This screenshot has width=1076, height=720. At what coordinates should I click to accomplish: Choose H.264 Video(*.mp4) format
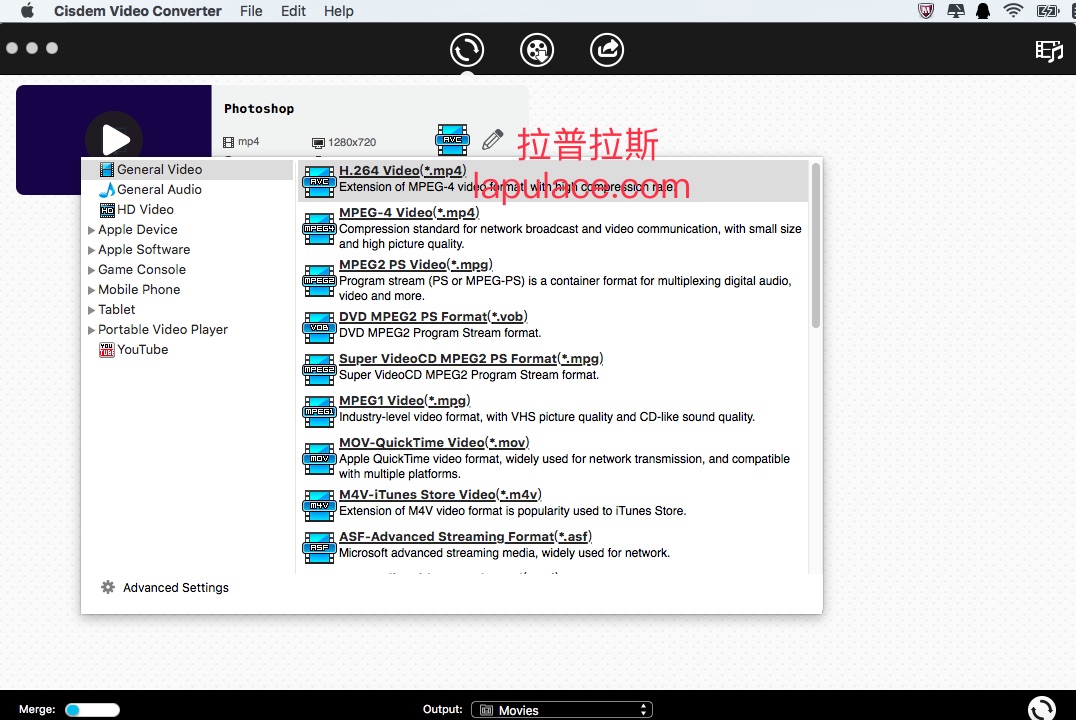pyautogui.click(x=553, y=181)
